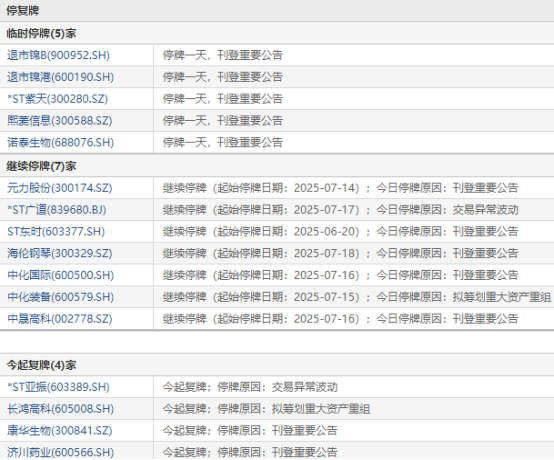Click the 今起复牌(4)家 section header

click(x=277, y=365)
